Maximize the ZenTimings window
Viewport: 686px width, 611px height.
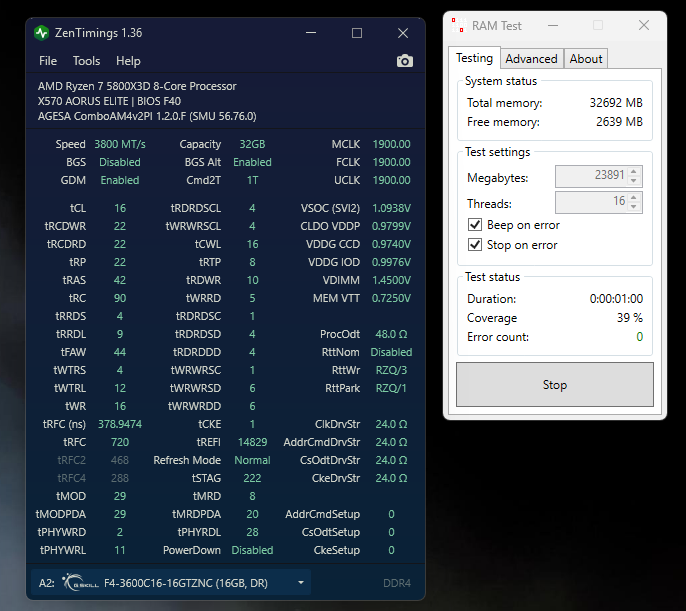(357, 33)
